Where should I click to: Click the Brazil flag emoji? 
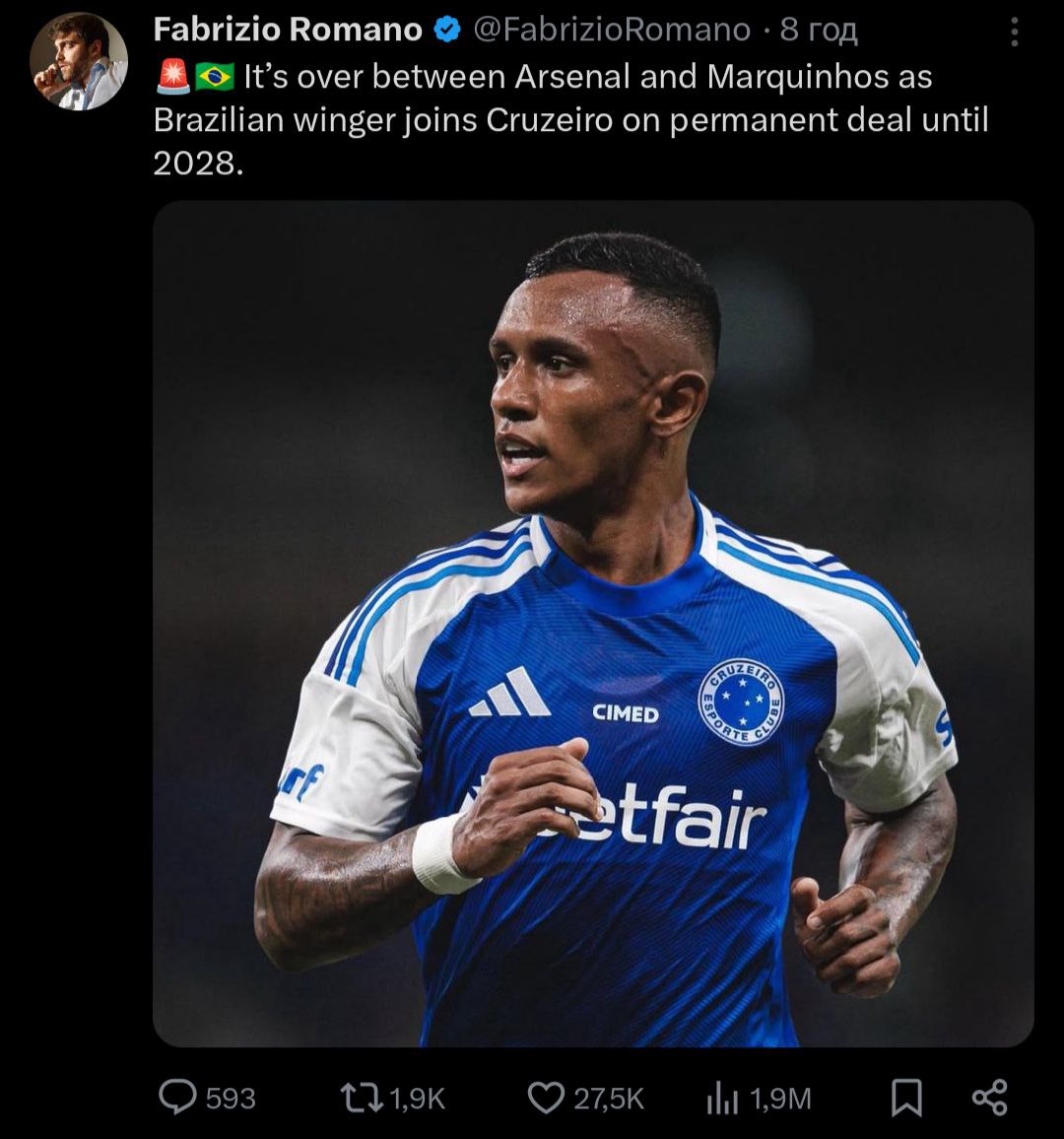(x=214, y=77)
